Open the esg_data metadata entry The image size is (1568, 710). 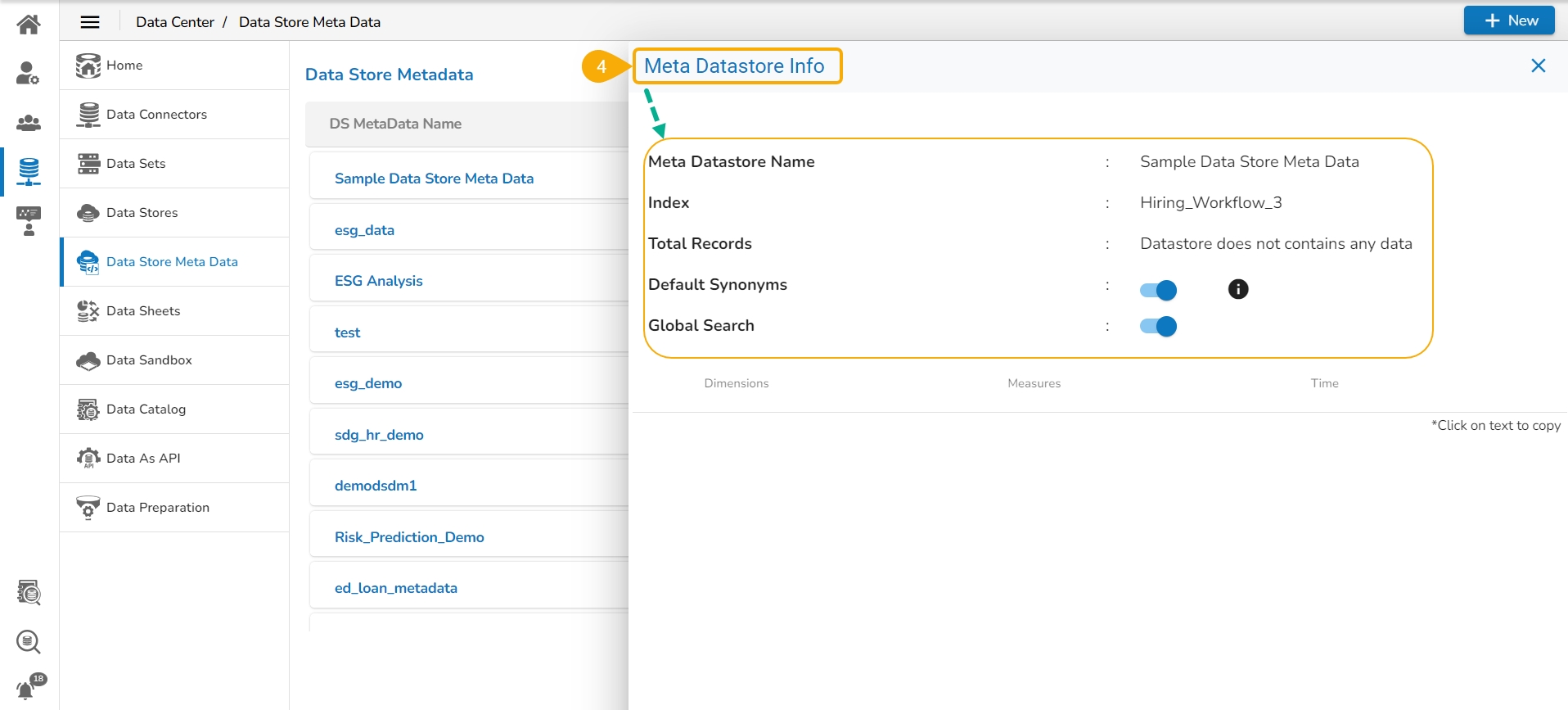tap(364, 230)
